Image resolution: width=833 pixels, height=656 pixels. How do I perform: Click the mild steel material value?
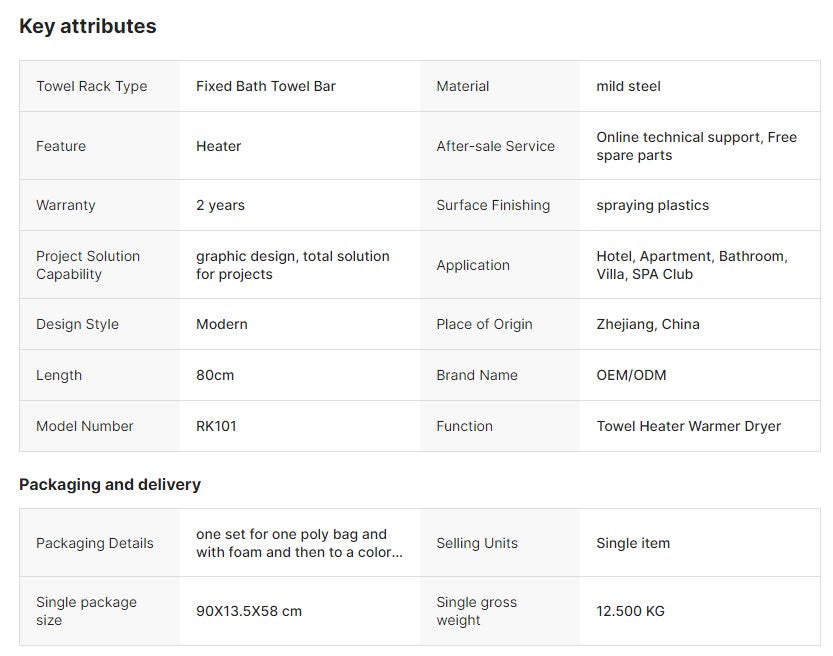tap(628, 86)
